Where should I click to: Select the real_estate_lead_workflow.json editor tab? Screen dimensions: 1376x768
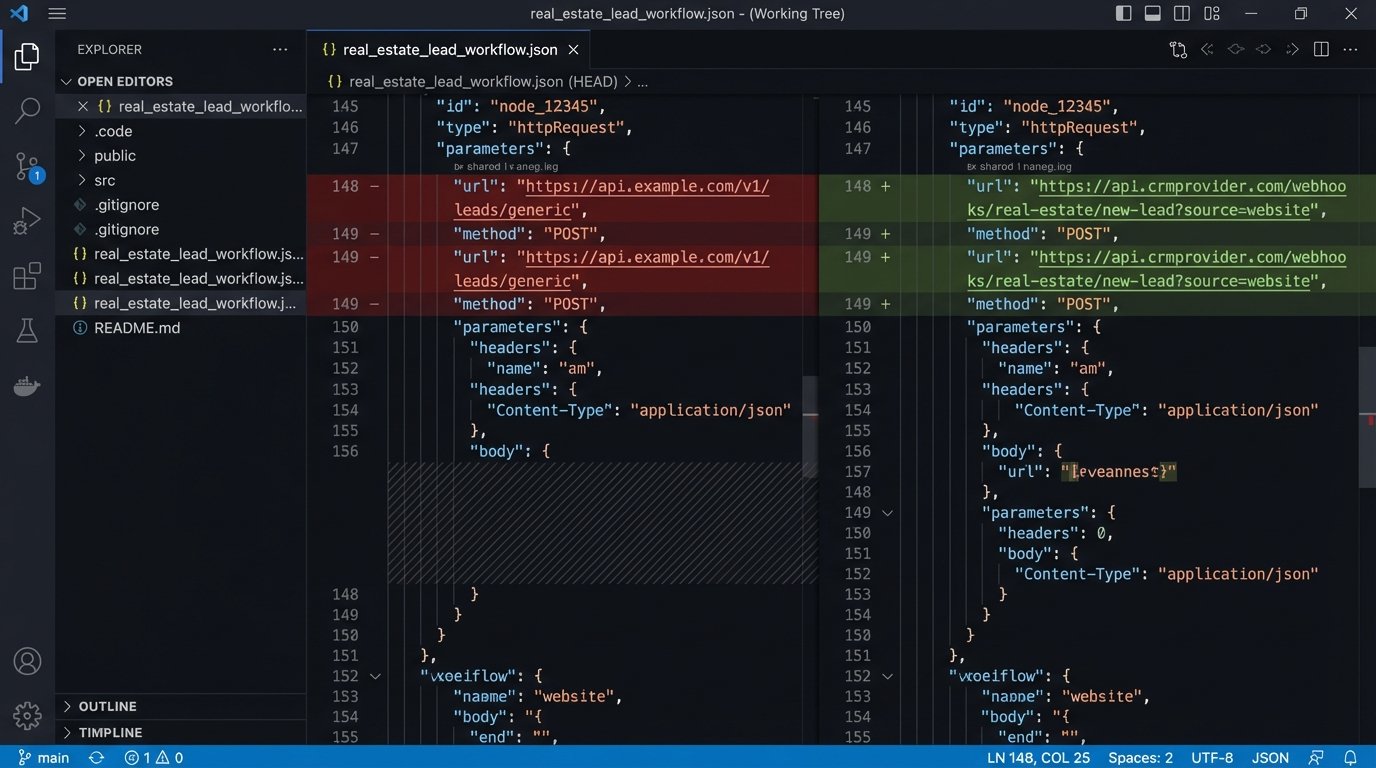[x=449, y=50]
